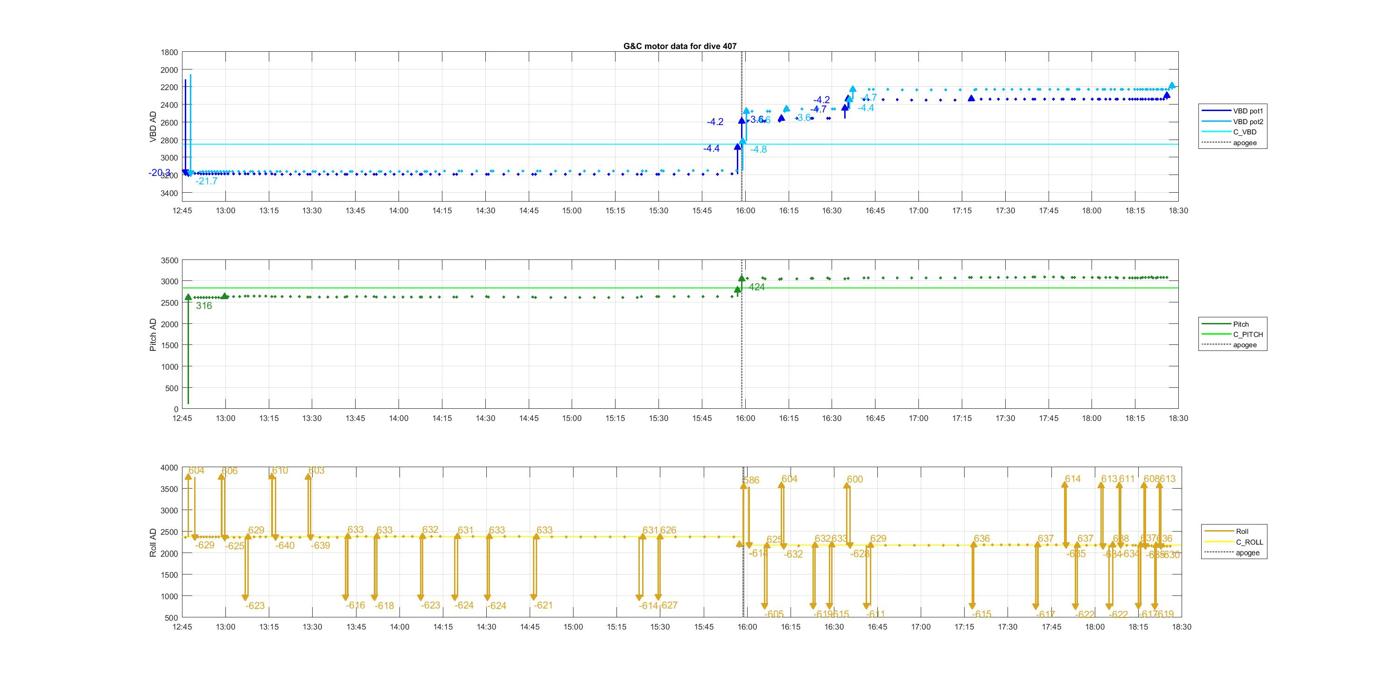The width and height of the screenshot is (1400, 693).
Task: Click the 'Roll AD' y-axis label
Action: [x=154, y=542]
